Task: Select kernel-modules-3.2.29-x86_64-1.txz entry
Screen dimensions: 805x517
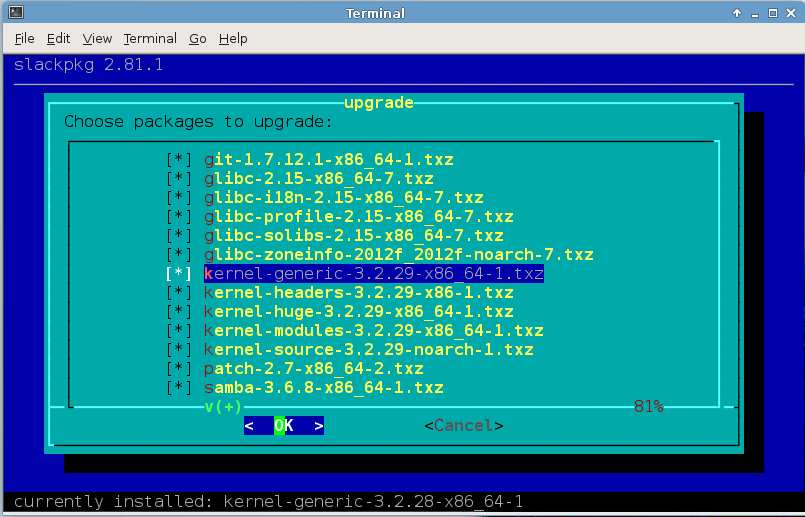Action: (374, 330)
